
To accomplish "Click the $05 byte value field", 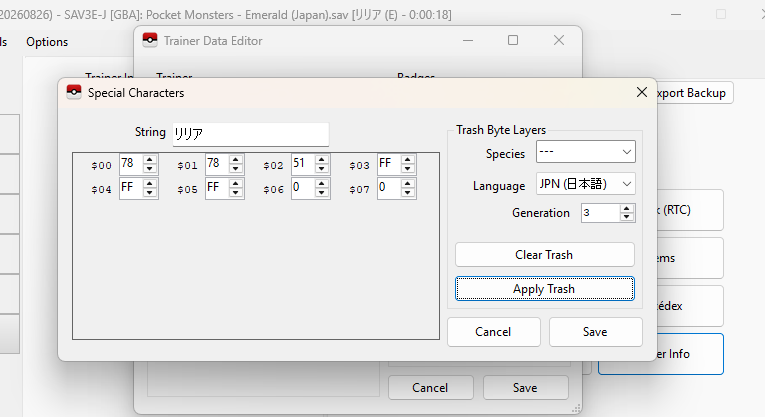I will point(217,188).
